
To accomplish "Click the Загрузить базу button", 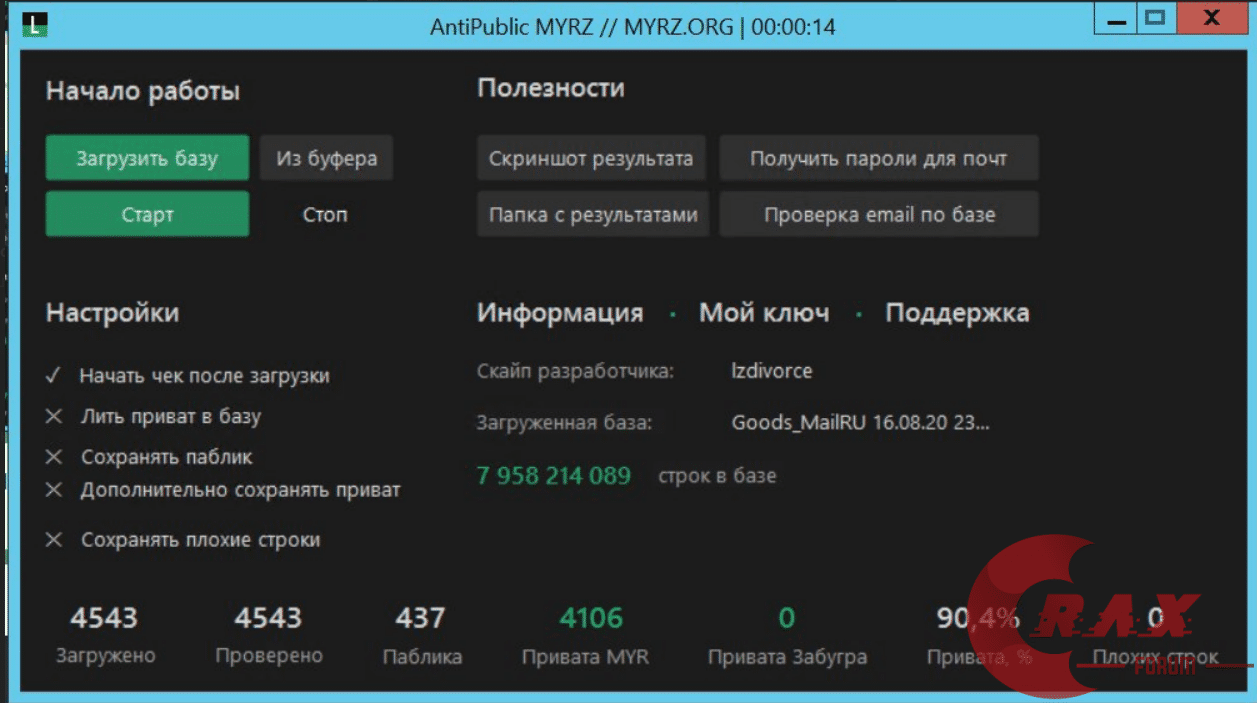I will coord(147,158).
